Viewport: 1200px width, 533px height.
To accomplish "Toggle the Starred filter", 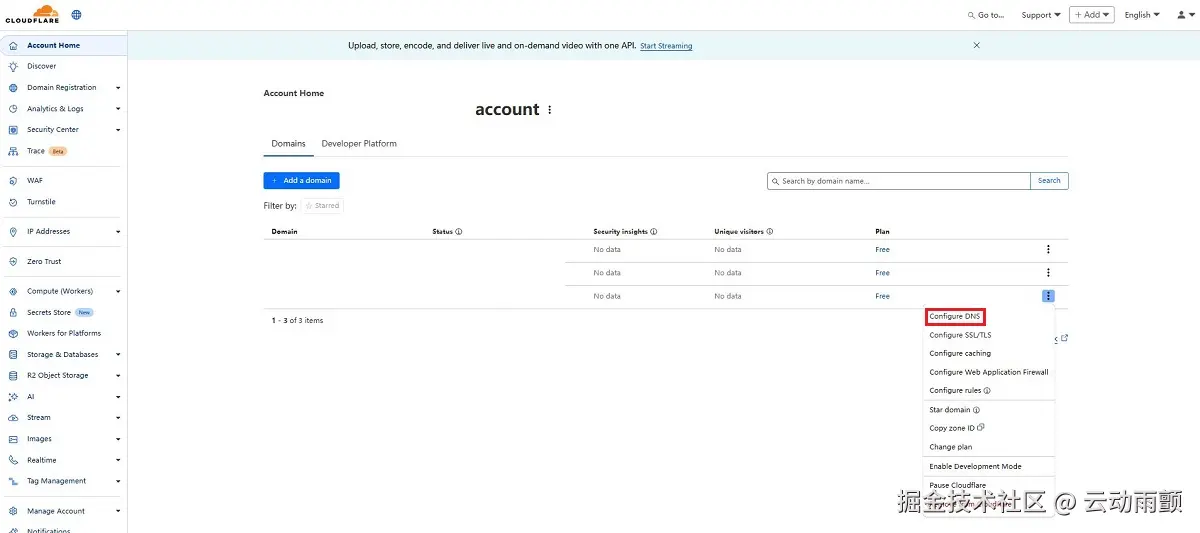I will tap(322, 206).
